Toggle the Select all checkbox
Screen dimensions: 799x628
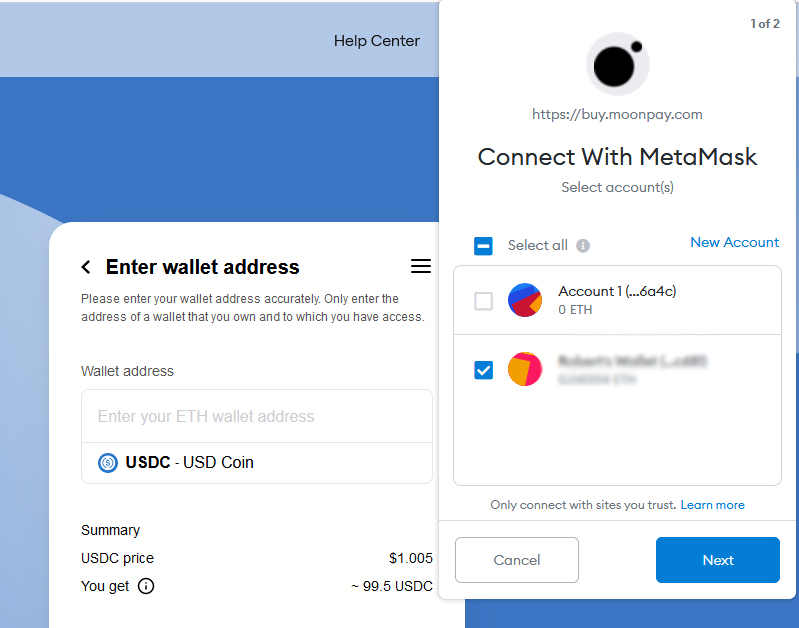(x=483, y=246)
